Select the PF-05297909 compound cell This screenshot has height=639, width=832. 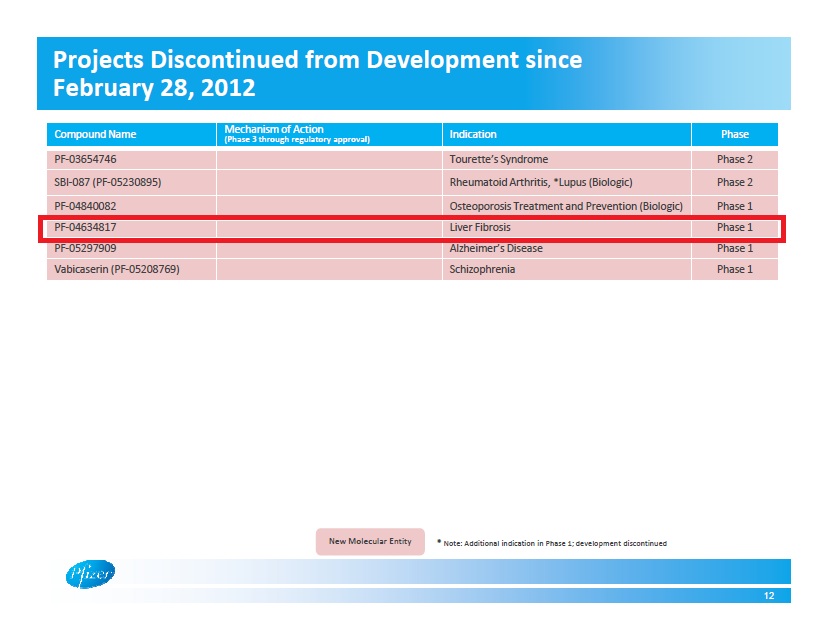tap(86, 248)
